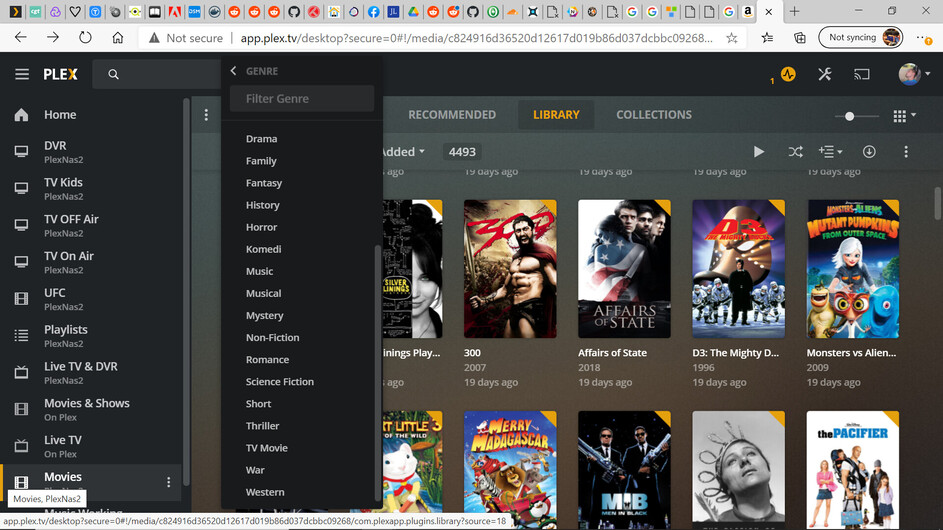Choose the Musical genre filter
Viewport: 943px width, 530px height.
tap(263, 294)
